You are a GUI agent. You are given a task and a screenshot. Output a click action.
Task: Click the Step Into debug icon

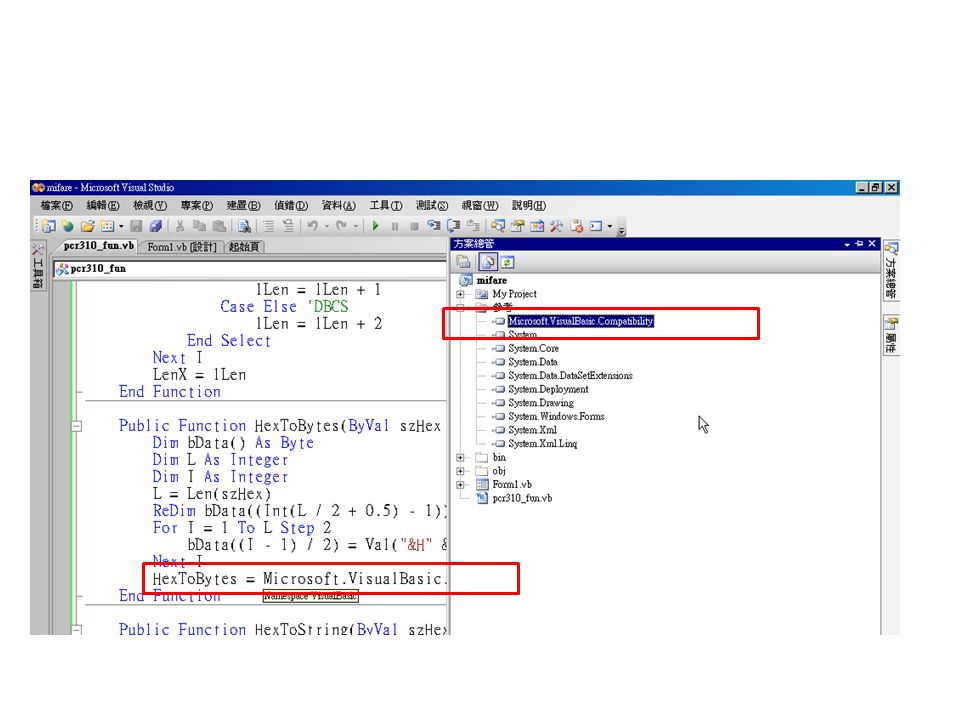point(434,226)
